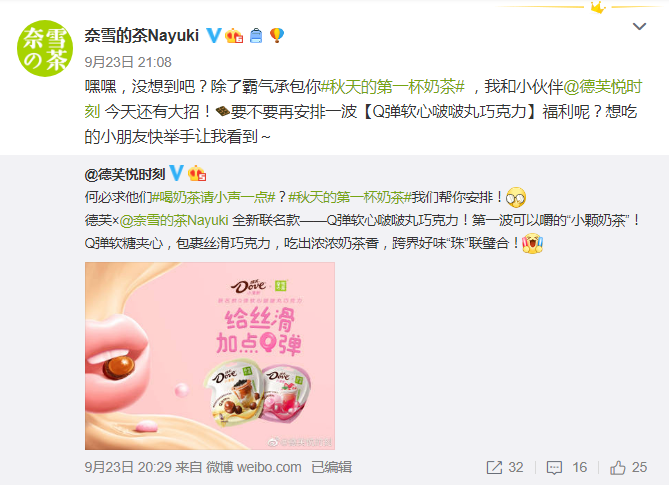Open the 微博 weibo.com source link
669x485 pixels.
click(x=254, y=468)
